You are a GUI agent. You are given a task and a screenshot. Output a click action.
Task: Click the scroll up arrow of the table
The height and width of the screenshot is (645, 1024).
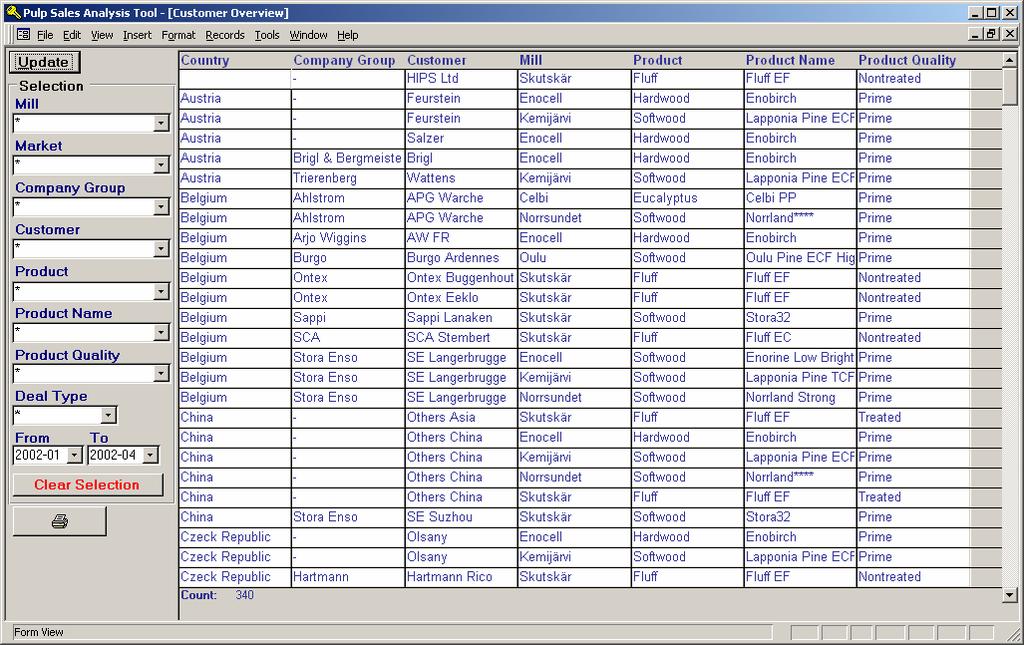1010,60
